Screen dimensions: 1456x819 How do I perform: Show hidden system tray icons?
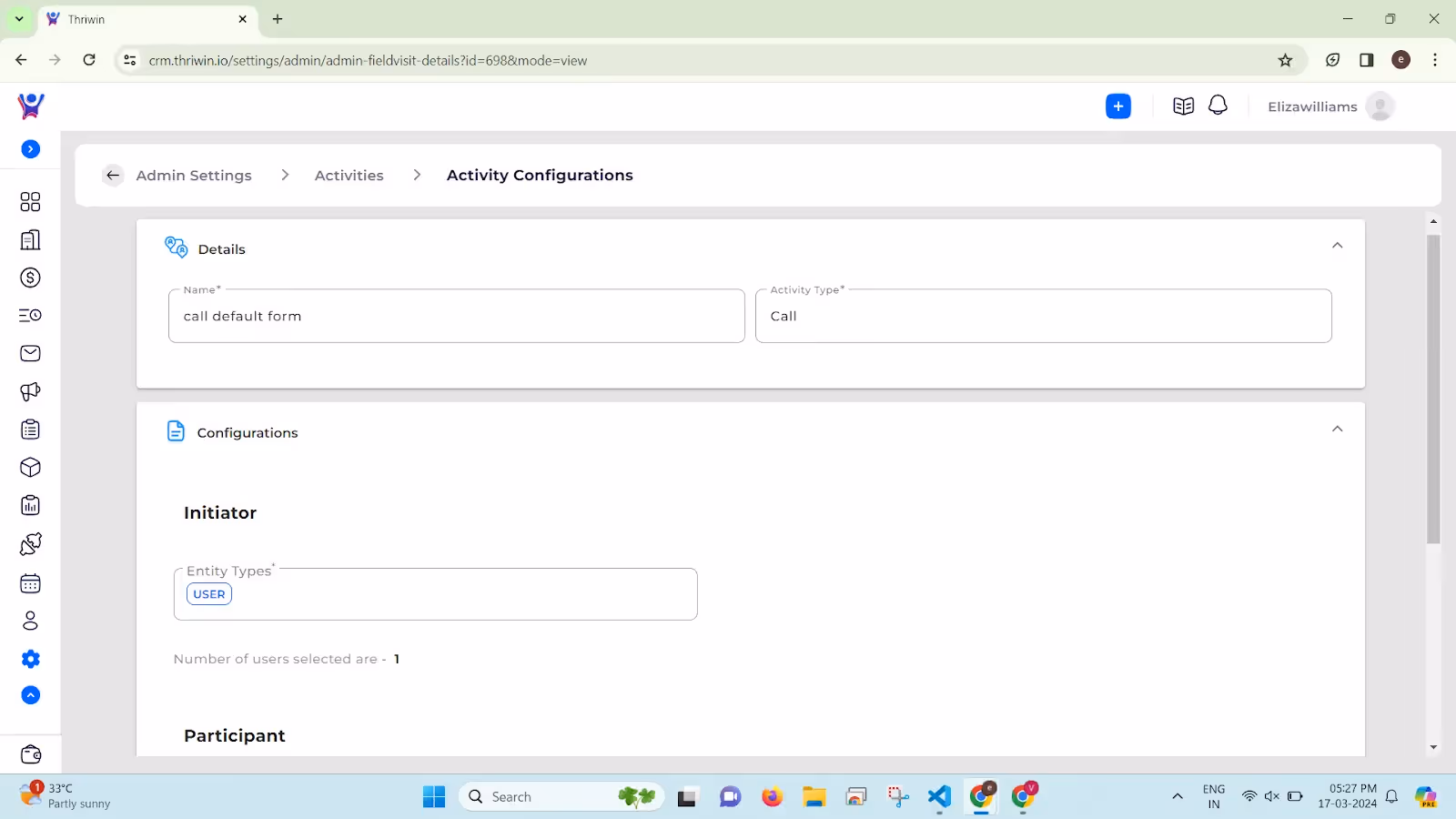coord(1178,797)
